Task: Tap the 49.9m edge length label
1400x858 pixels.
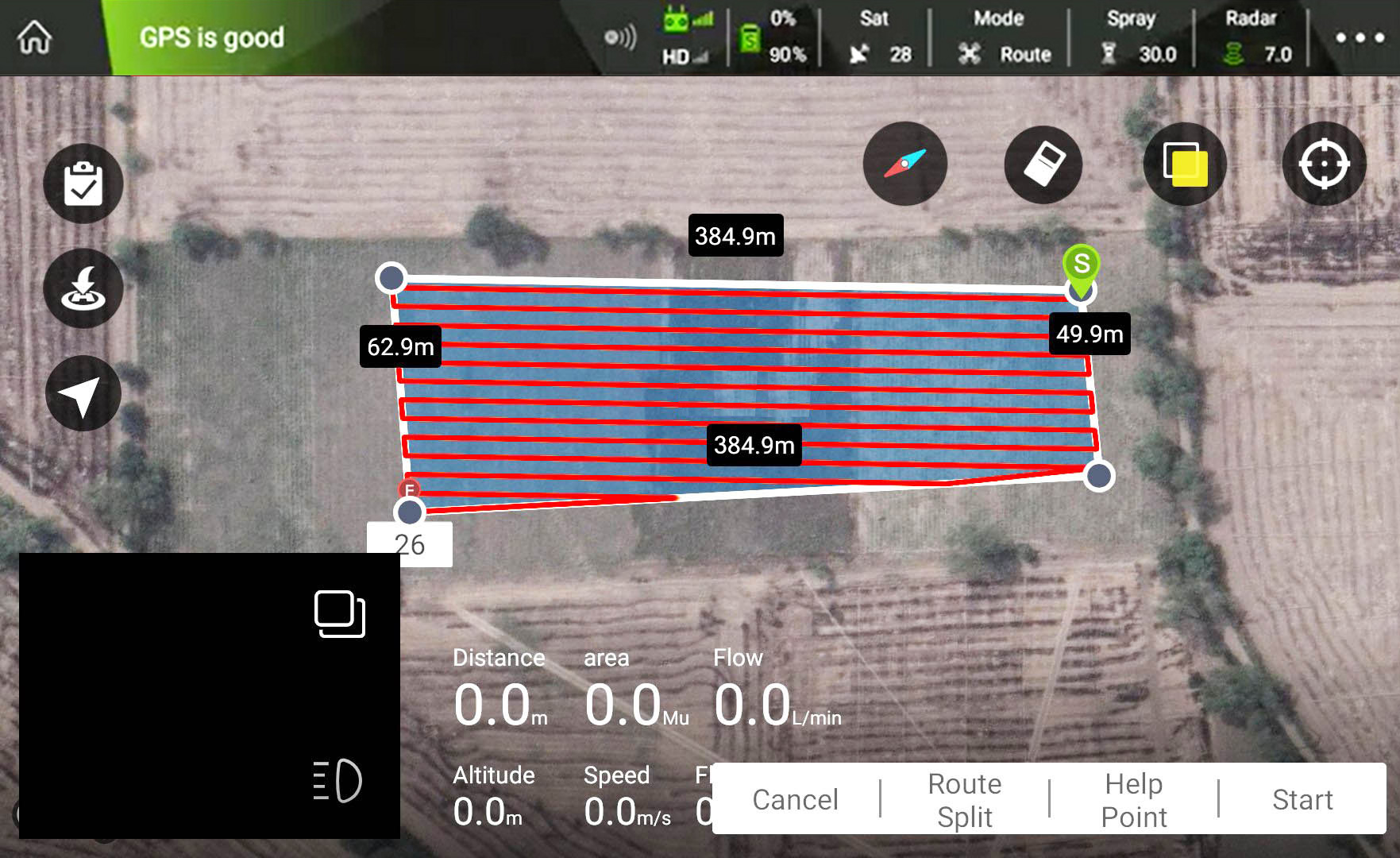Action: tap(1090, 334)
